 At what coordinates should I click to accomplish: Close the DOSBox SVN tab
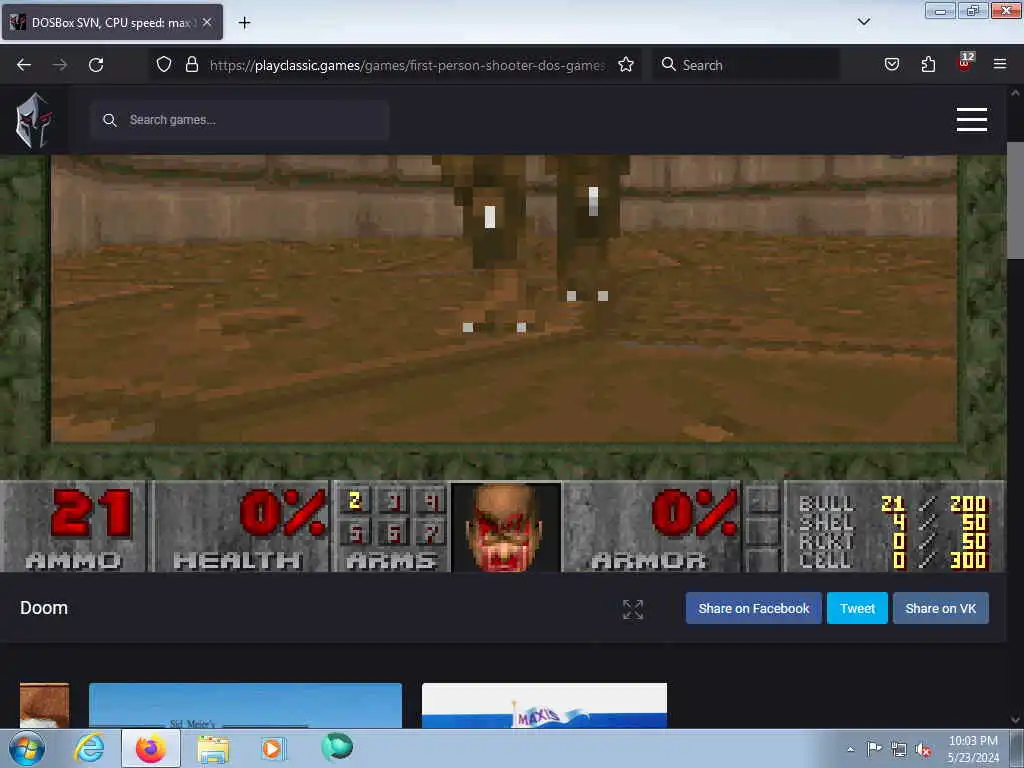(207, 22)
